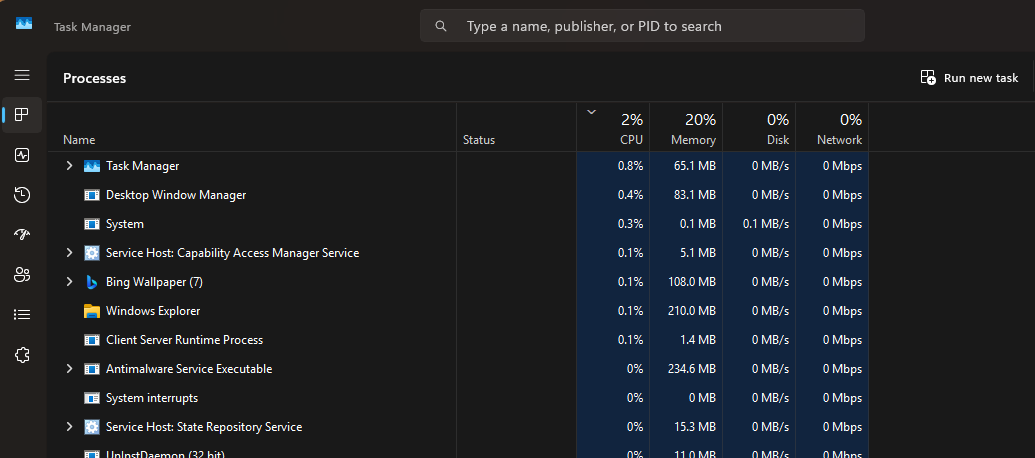1035x458 pixels.
Task: Open the Startup apps sidebar icon
Action: point(22,235)
